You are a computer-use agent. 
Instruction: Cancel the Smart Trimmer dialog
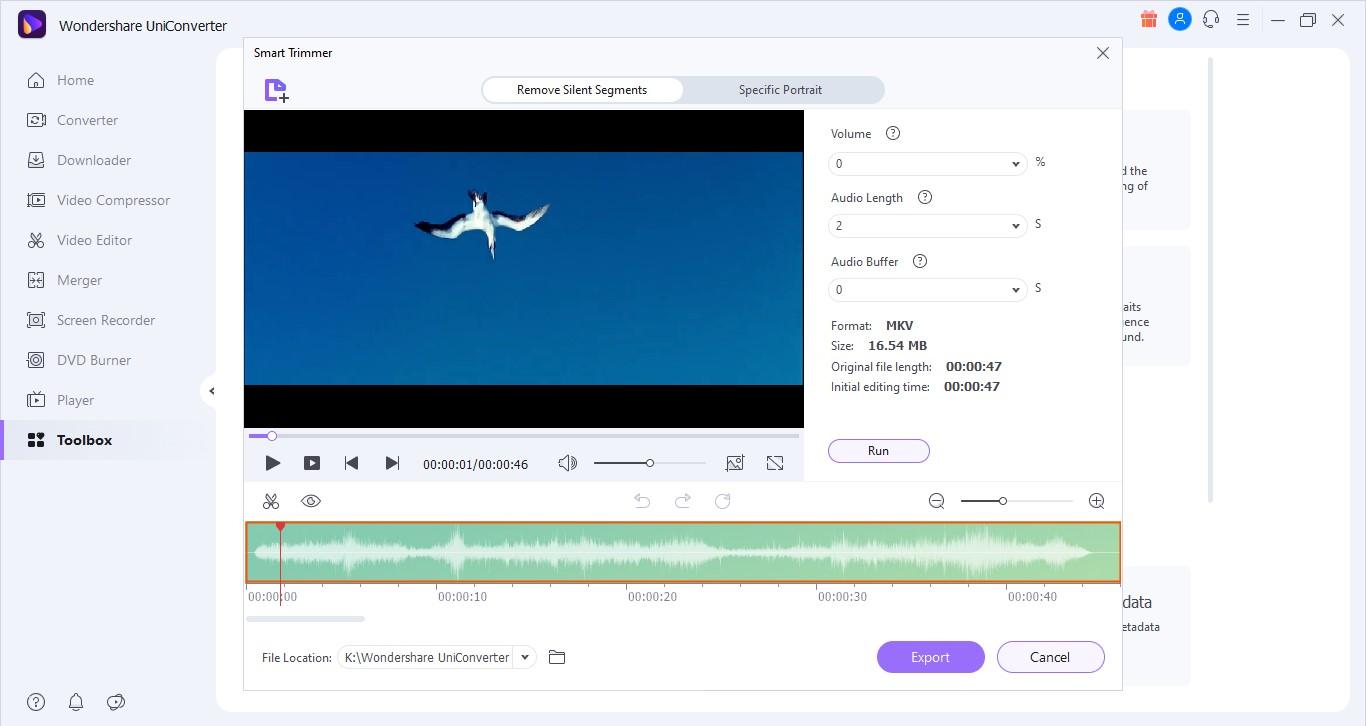(1050, 657)
